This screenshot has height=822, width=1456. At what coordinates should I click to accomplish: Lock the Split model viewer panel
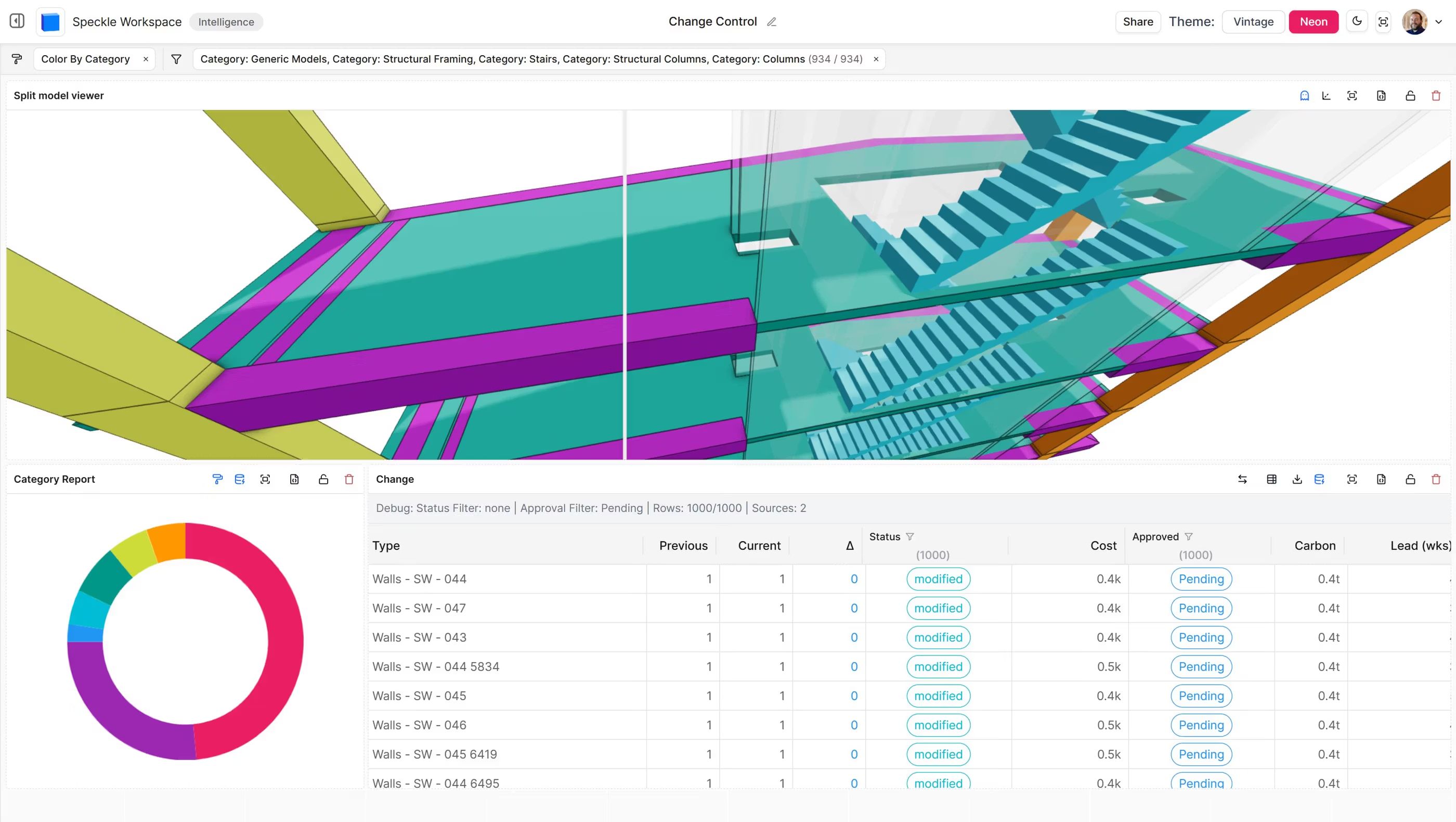tap(1410, 96)
